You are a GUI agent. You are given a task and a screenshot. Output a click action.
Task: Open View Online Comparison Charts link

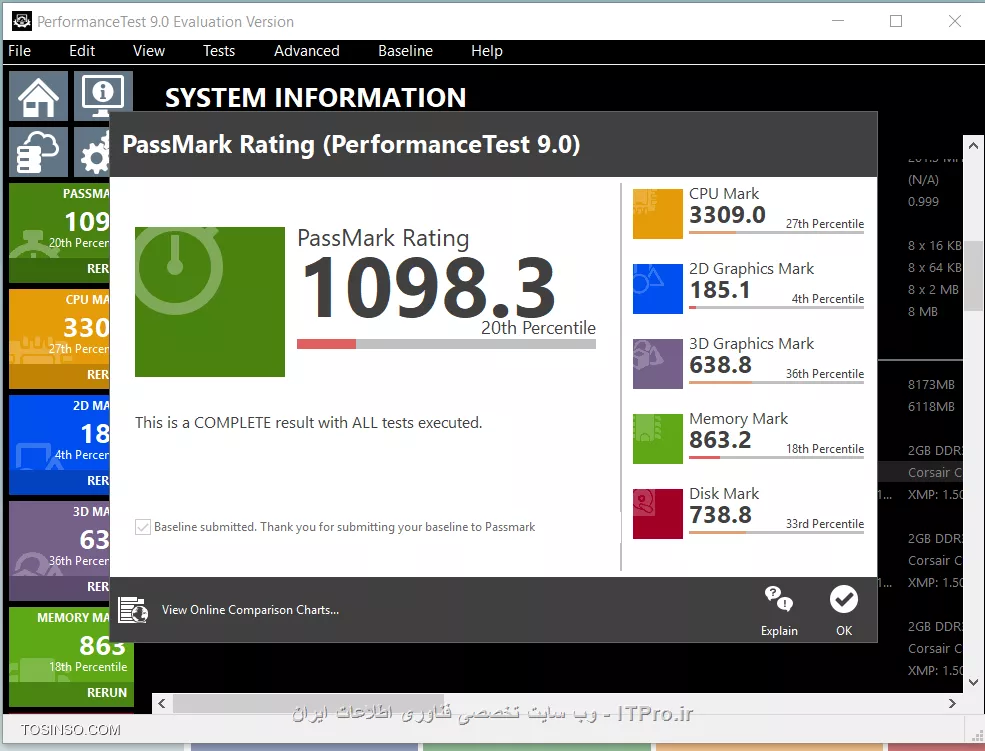click(x=250, y=610)
